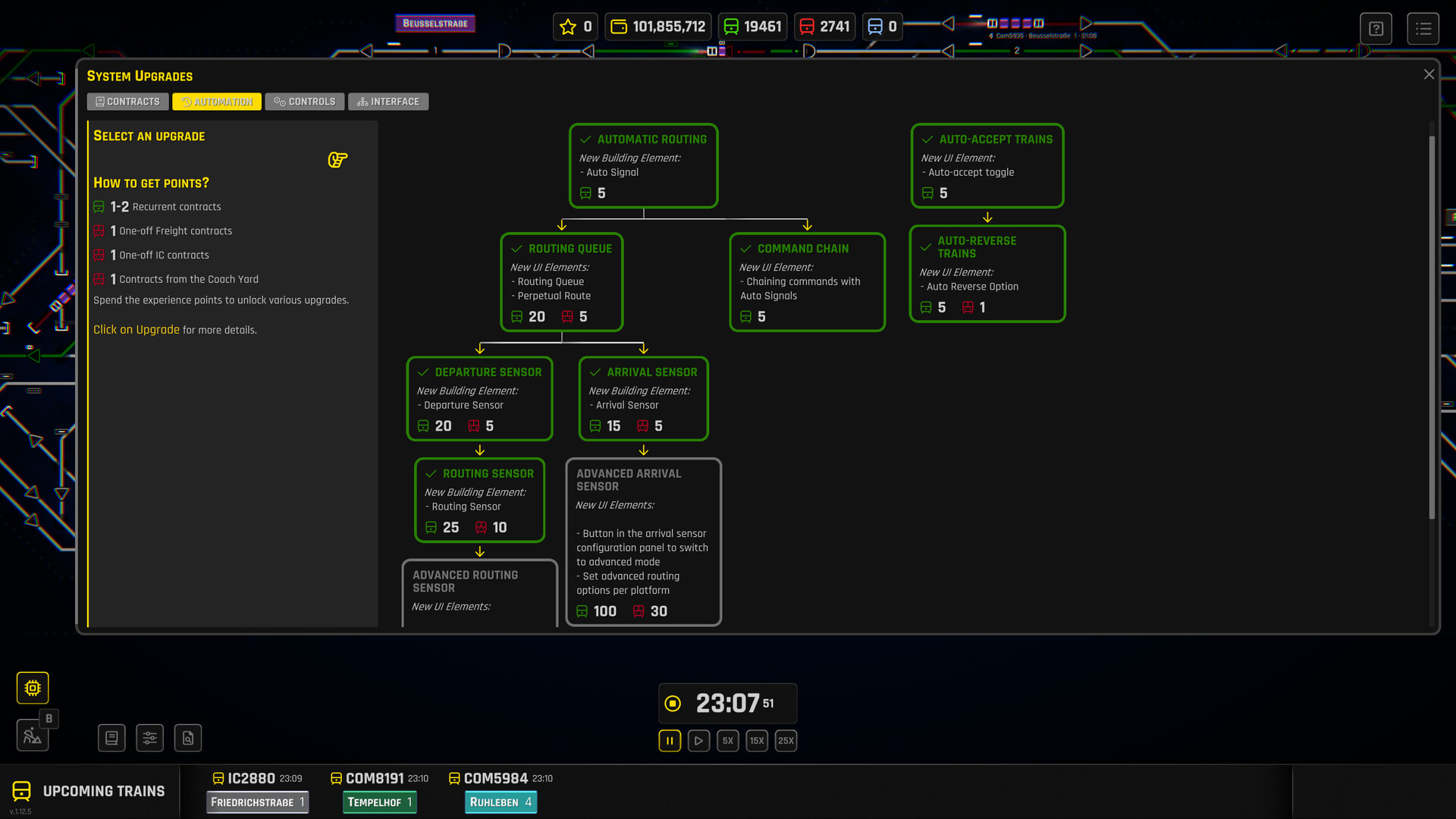
Task: Click the help question mark icon
Action: point(1376,29)
